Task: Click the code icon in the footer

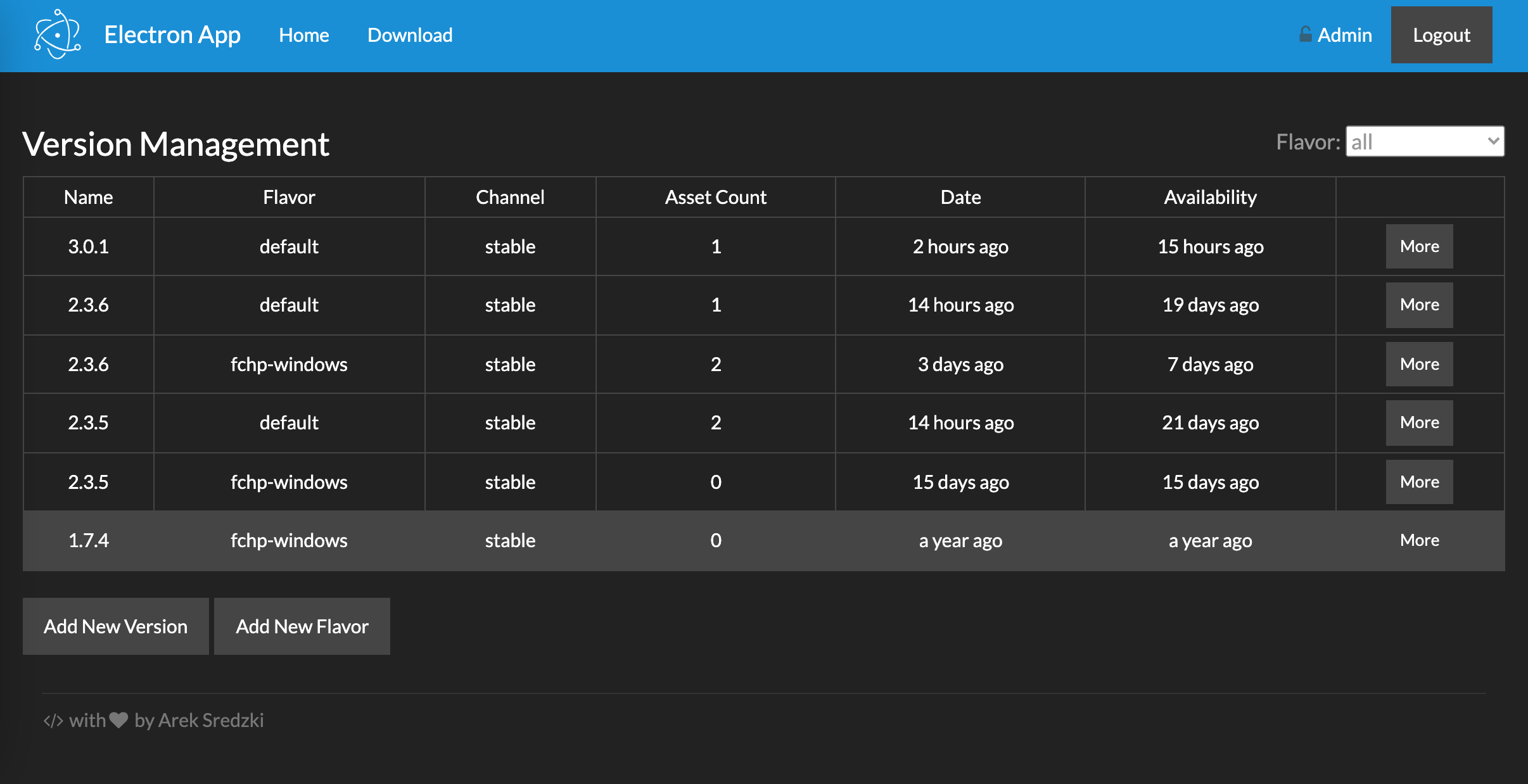Action: coord(54,720)
